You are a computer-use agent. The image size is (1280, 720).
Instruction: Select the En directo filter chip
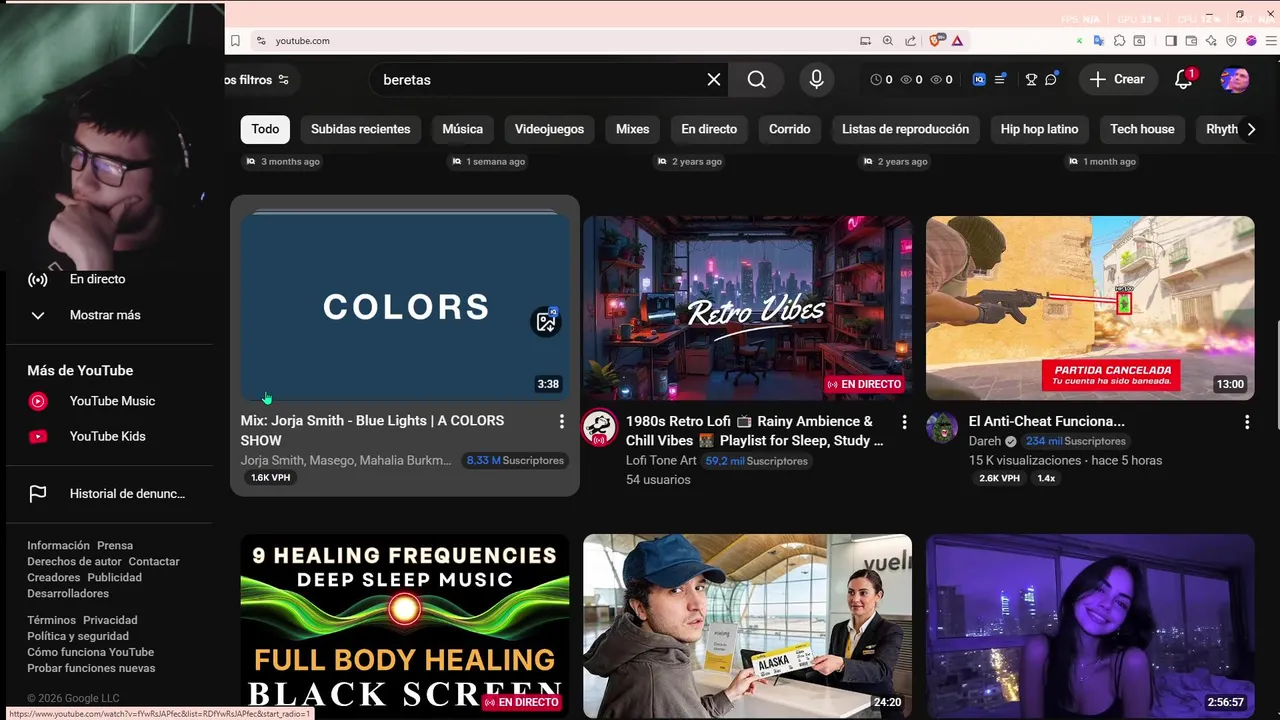click(x=709, y=129)
